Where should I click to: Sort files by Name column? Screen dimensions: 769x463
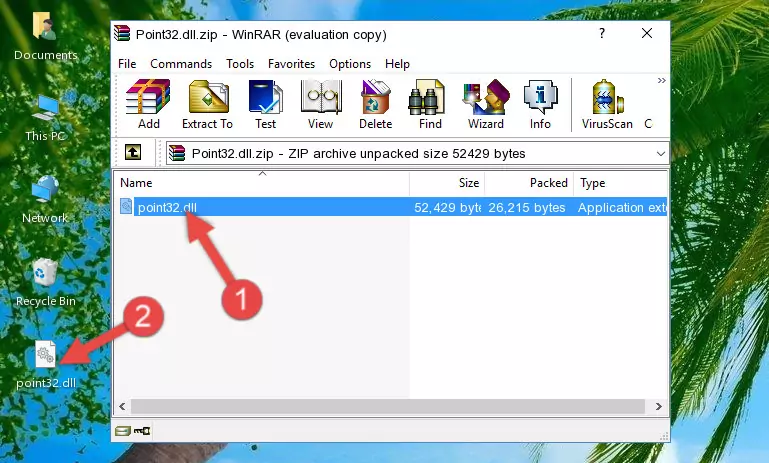point(262,183)
